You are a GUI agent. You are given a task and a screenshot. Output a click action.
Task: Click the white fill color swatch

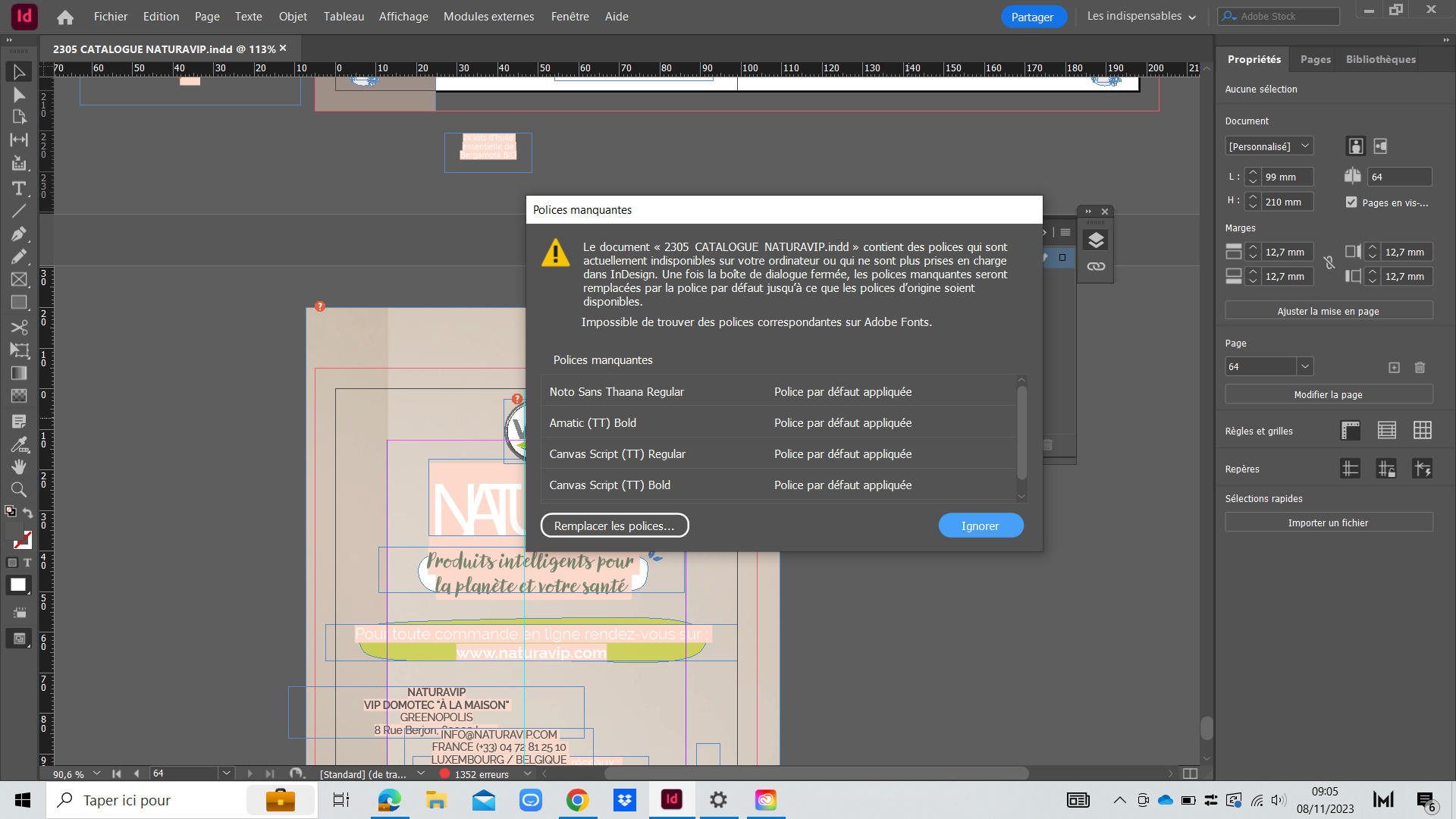18,585
